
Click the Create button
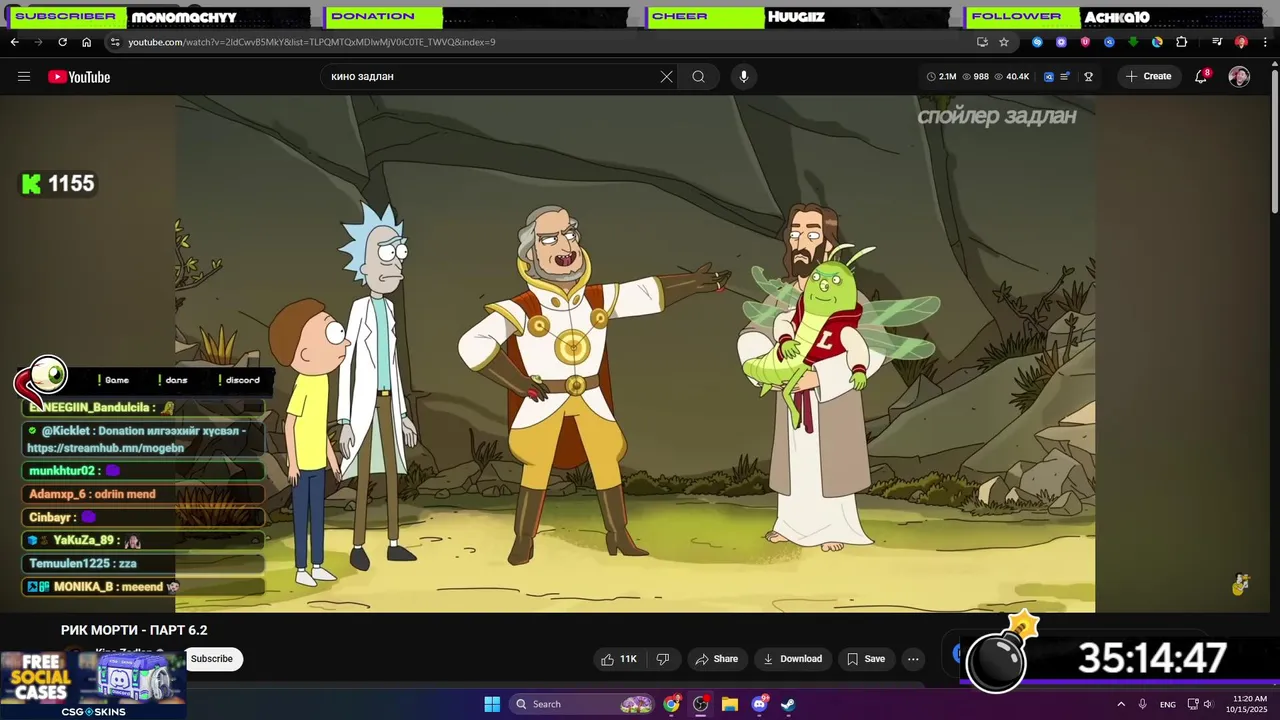coord(1148,77)
